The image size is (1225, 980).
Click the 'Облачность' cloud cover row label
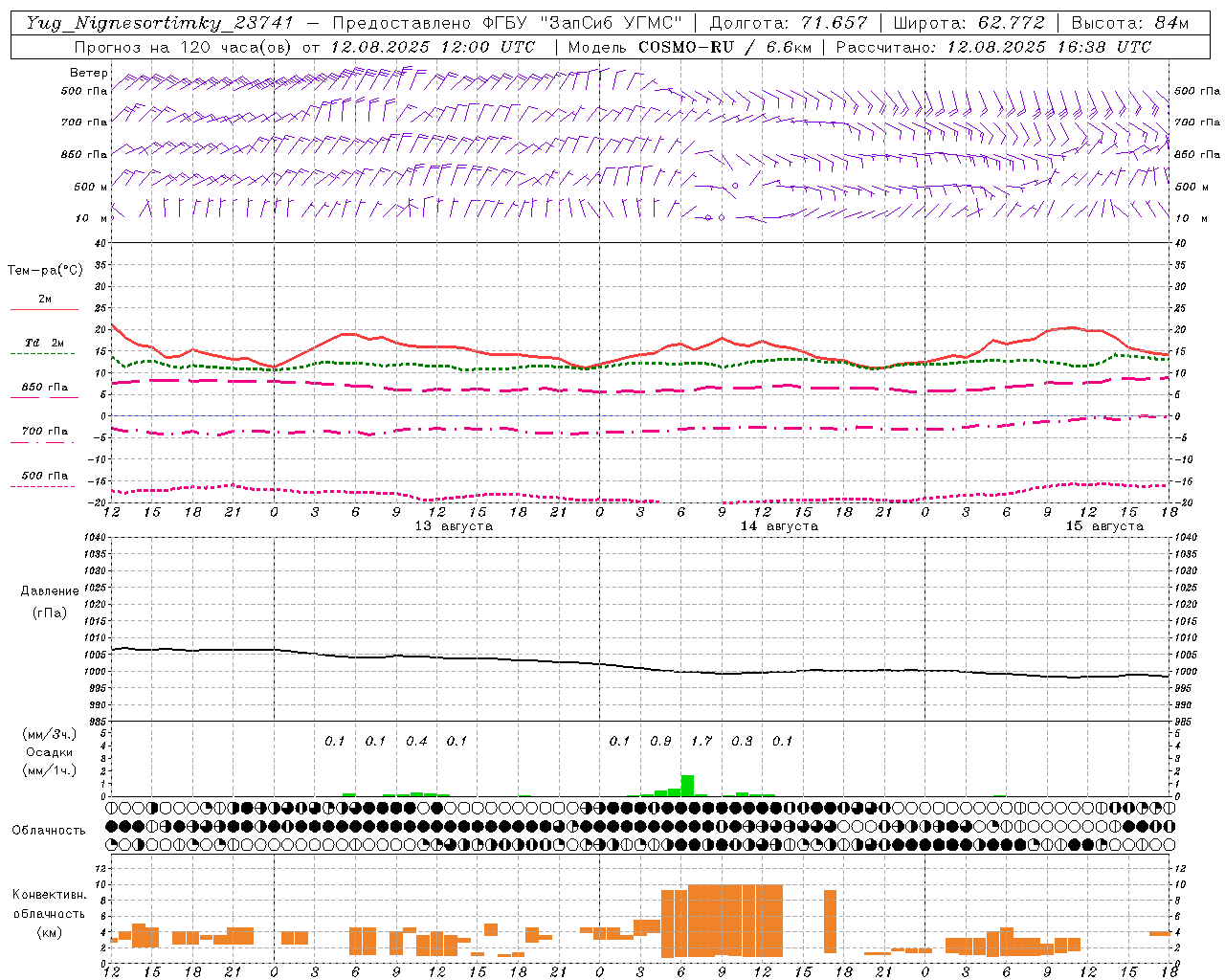[49, 830]
